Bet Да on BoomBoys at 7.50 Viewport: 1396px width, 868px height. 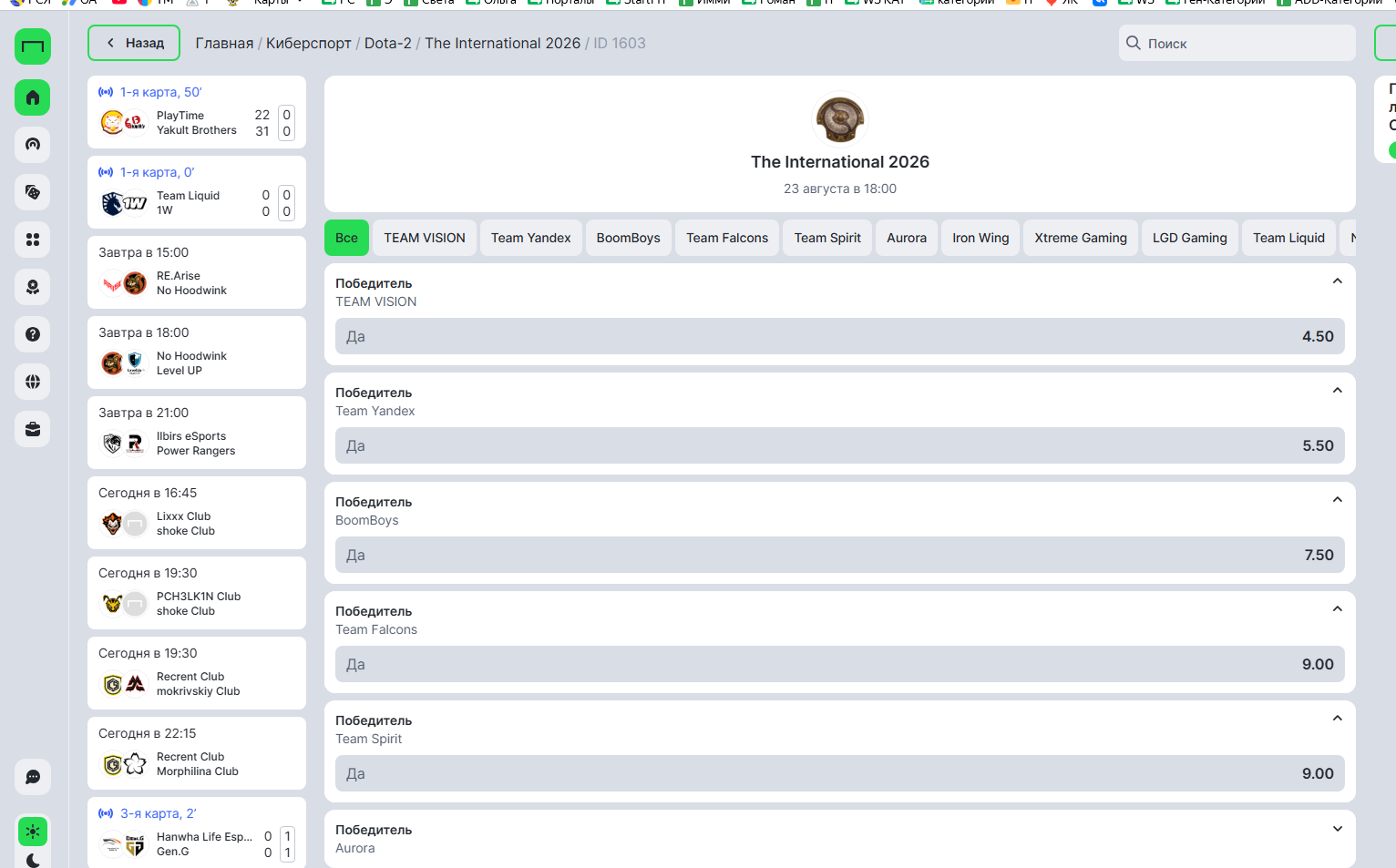point(840,555)
